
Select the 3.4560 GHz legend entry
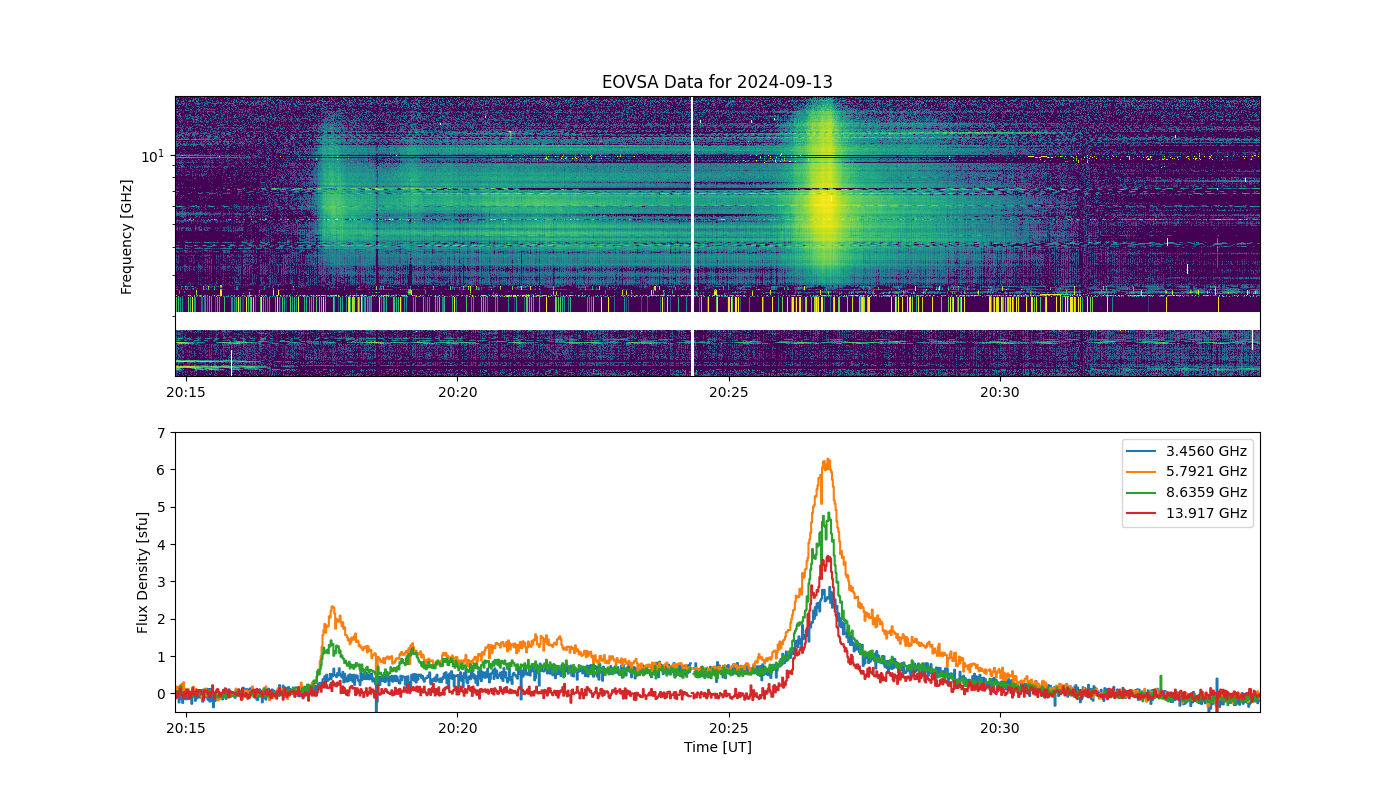(1187, 451)
